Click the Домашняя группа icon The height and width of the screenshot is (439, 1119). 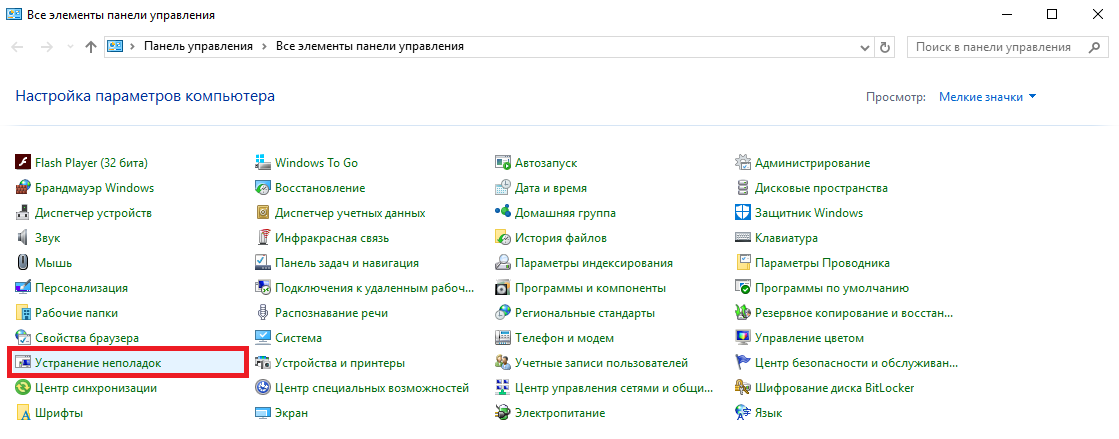point(503,213)
